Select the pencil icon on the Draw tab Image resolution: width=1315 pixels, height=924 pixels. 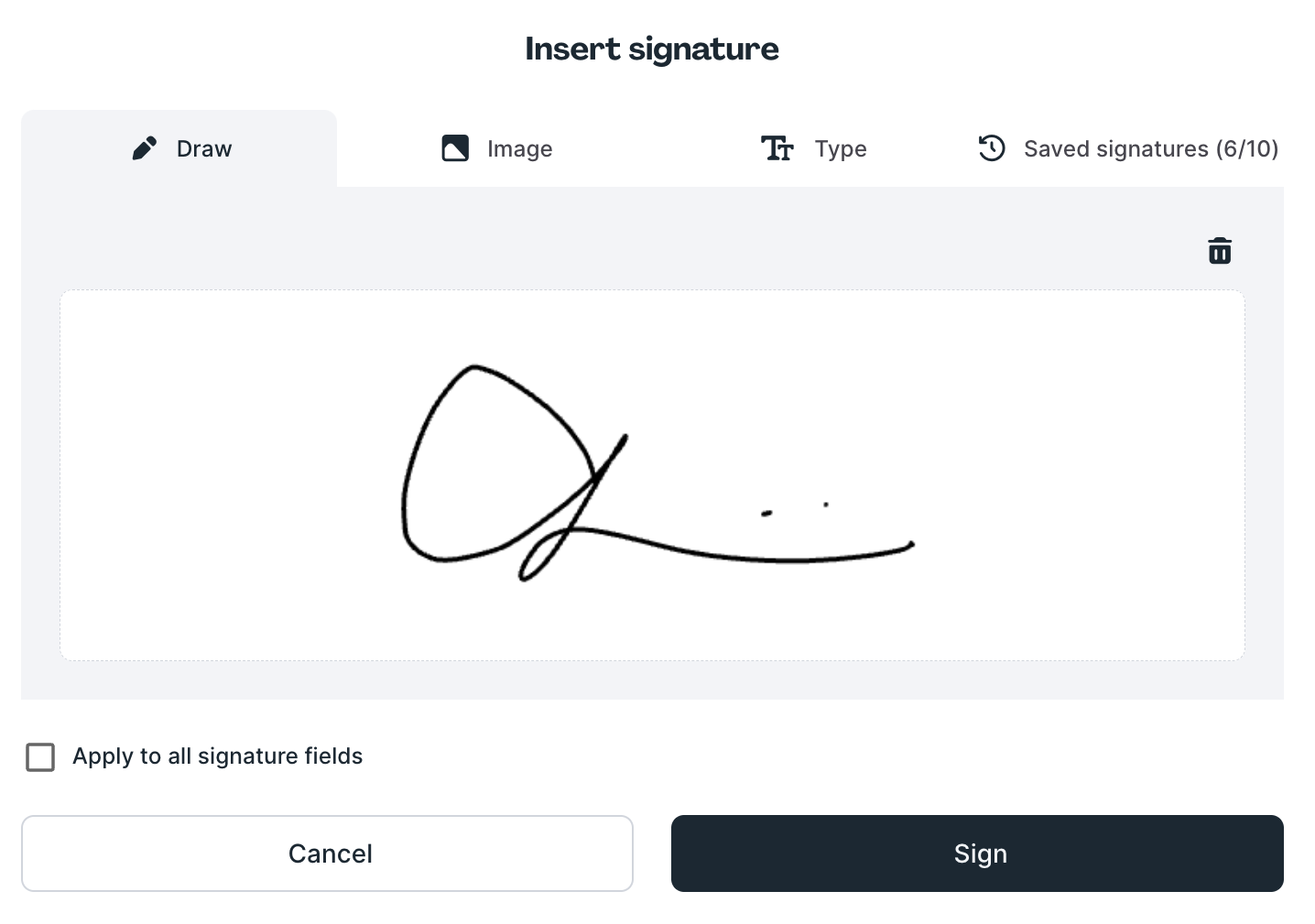tap(144, 147)
